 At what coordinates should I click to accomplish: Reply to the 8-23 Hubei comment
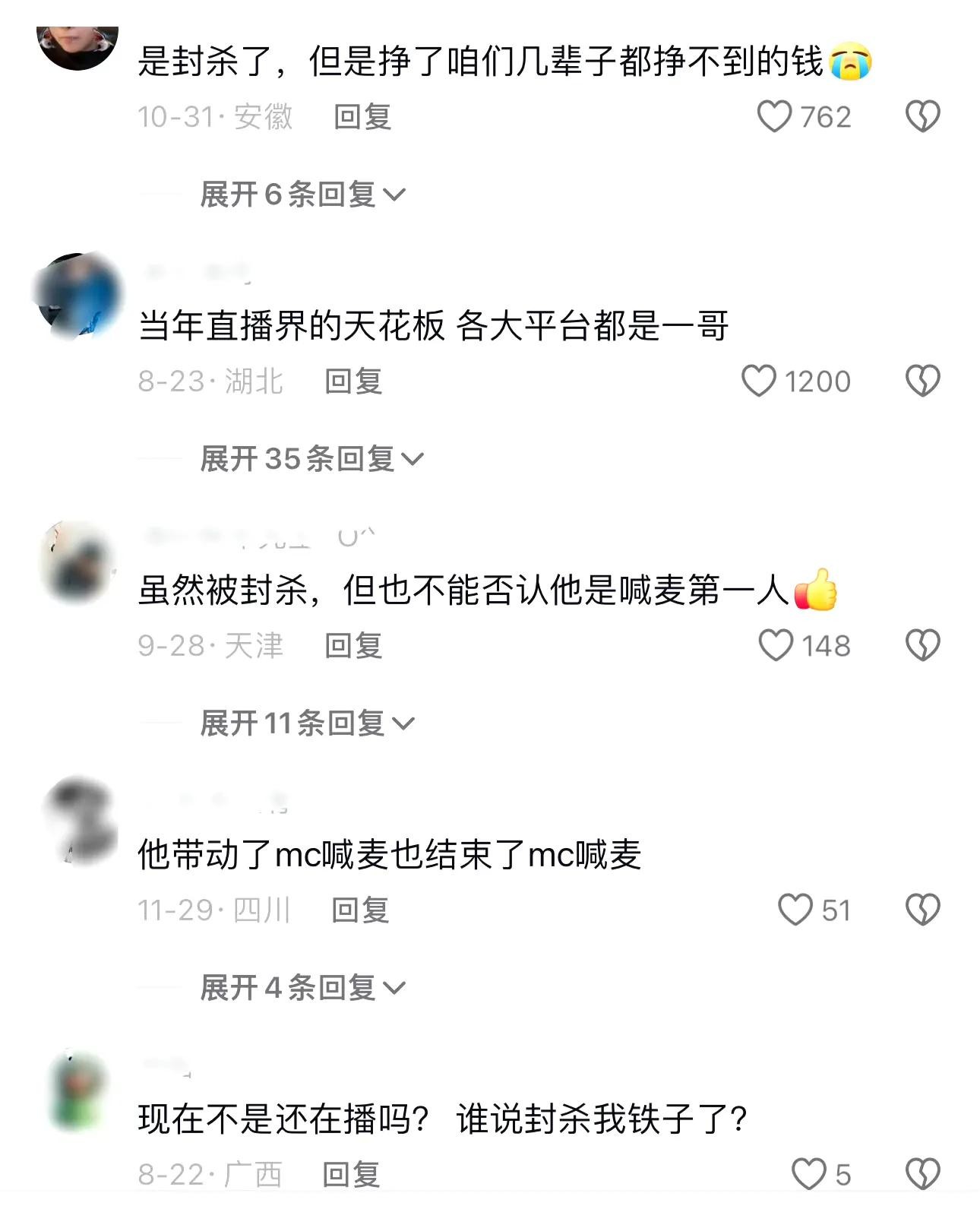353,381
